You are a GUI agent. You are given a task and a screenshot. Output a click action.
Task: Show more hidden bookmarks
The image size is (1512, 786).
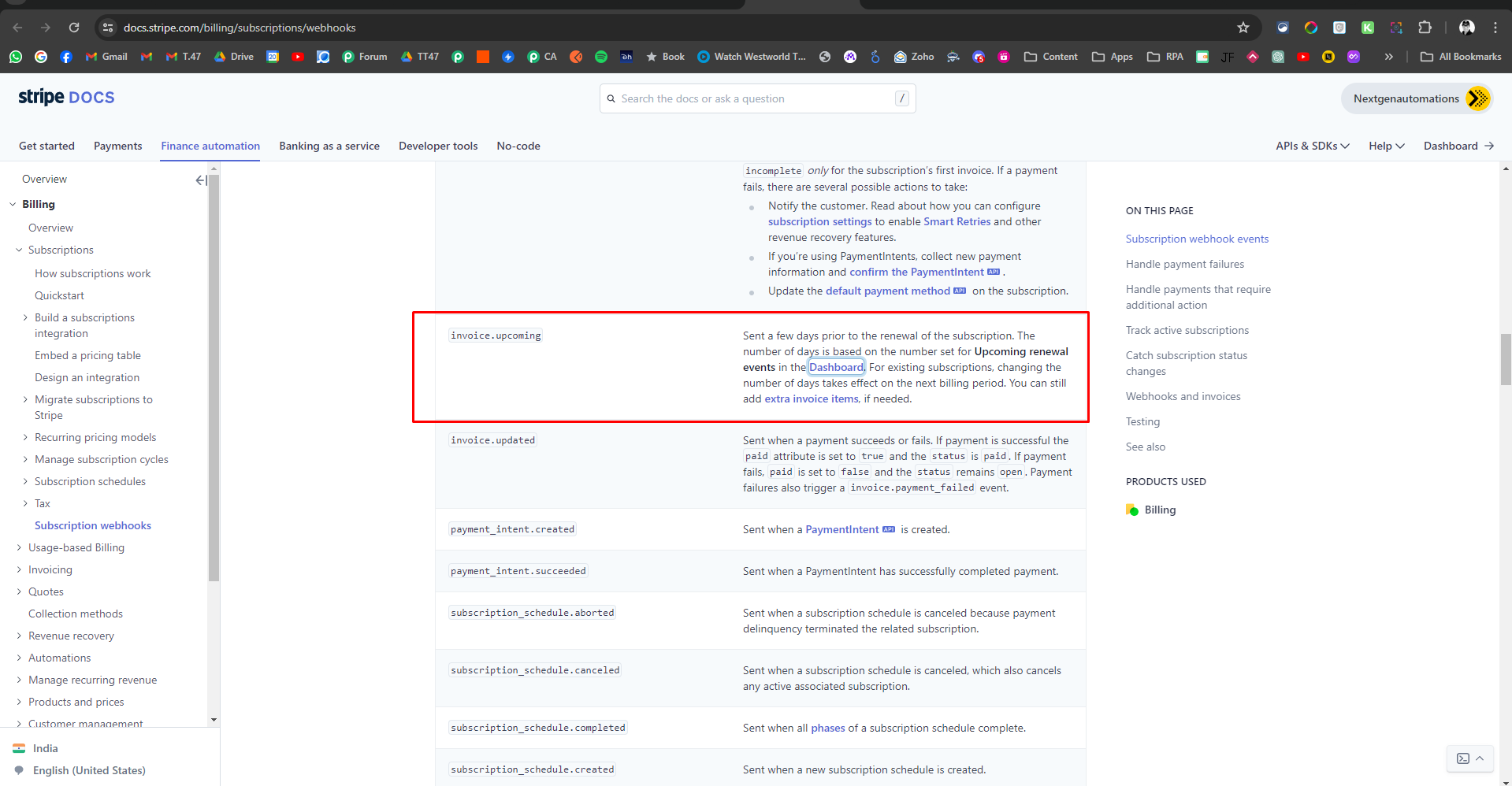pyautogui.click(x=1389, y=57)
